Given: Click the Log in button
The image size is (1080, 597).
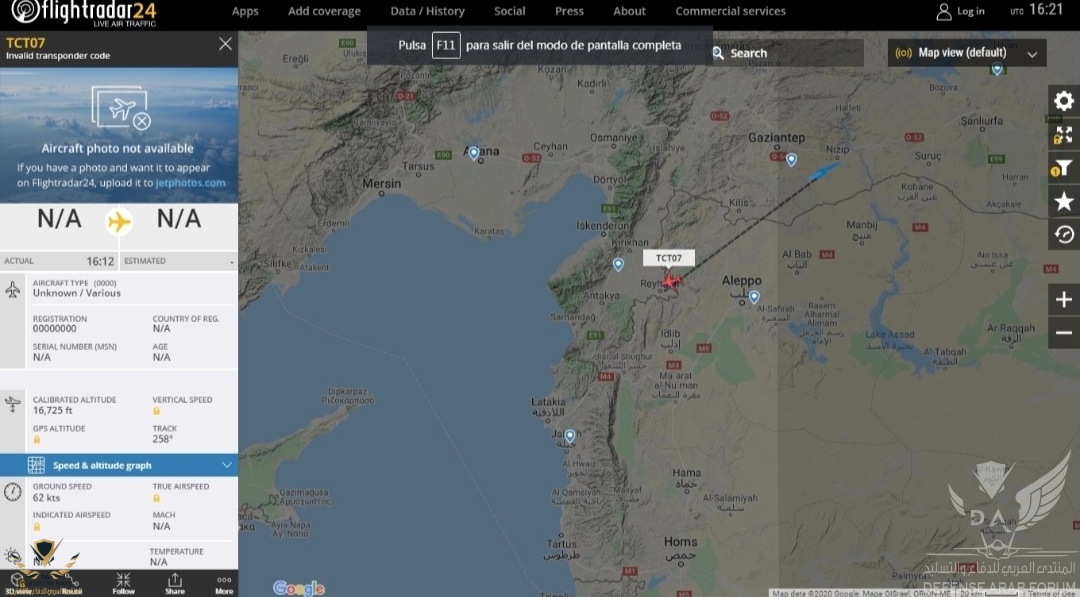Looking at the screenshot, I should 961,12.
